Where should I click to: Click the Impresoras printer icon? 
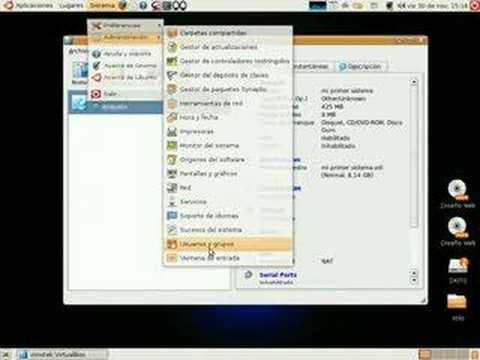(172, 131)
